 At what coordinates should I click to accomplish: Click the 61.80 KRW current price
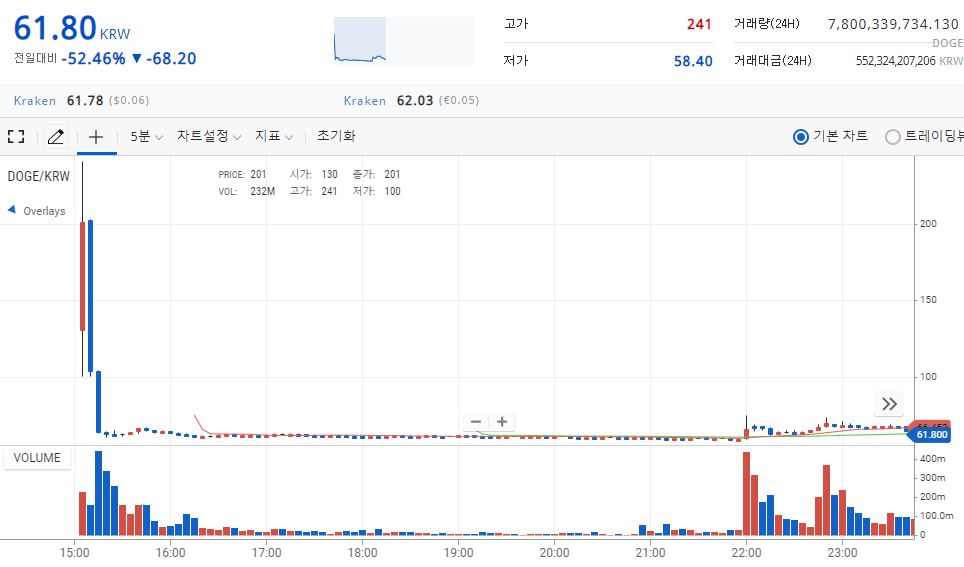[72, 28]
